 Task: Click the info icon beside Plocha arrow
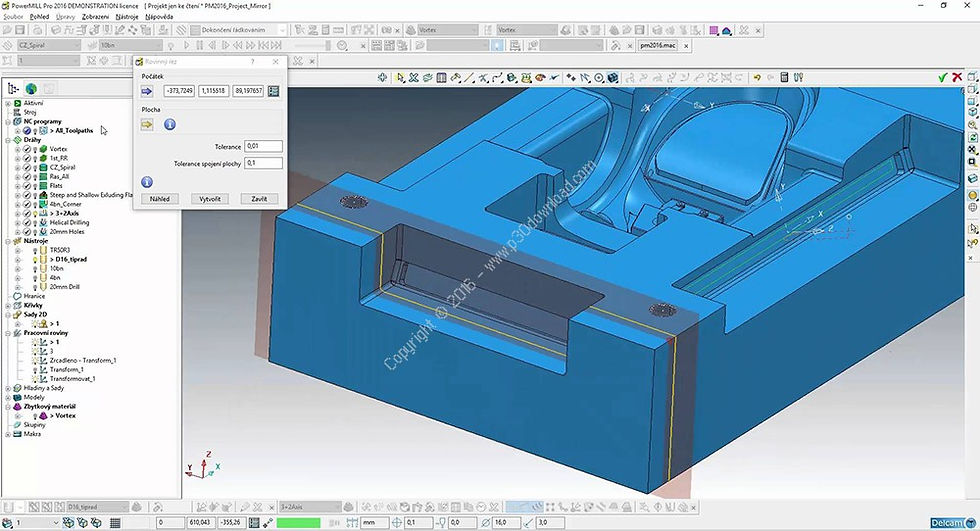point(169,124)
